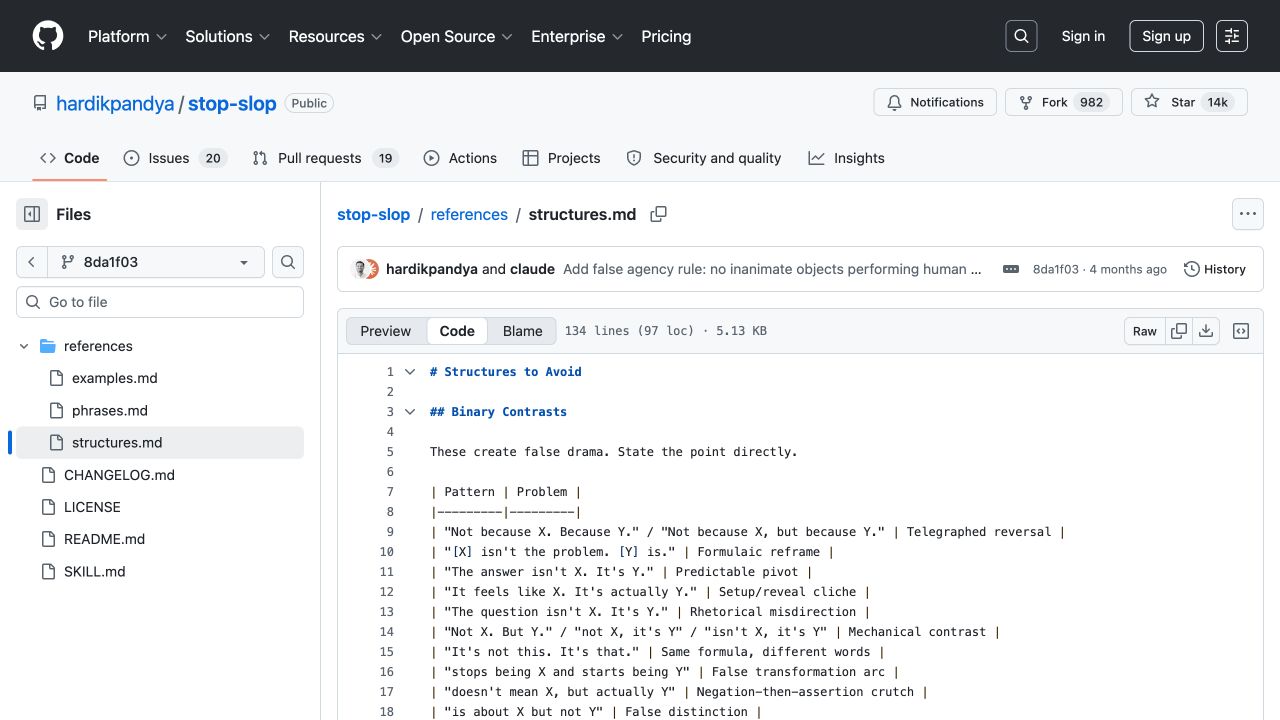Open commit hash 8da1f03 link

coord(1056,269)
